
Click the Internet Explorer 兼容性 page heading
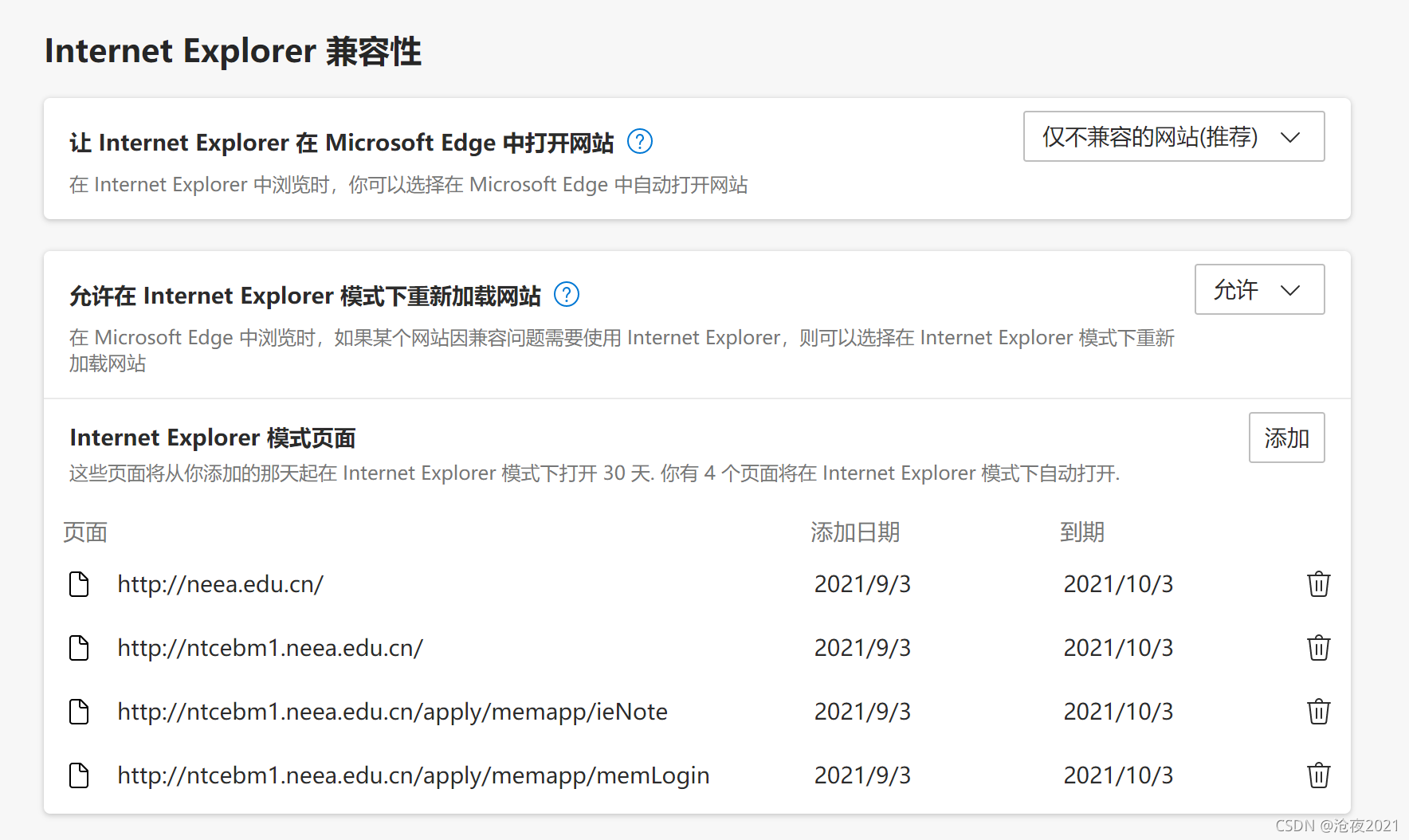coord(233,51)
